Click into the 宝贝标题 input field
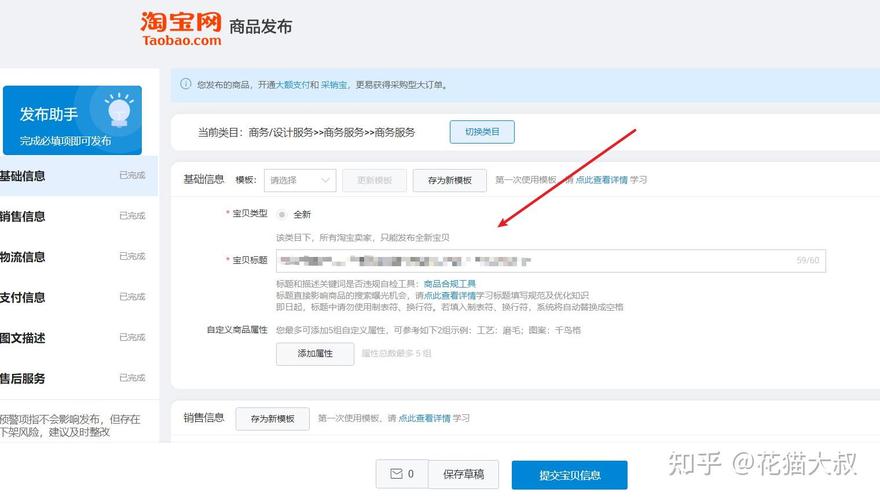Image resolution: width=880 pixels, height=500 pixels. pyautogui.click(x=550, y=261)
